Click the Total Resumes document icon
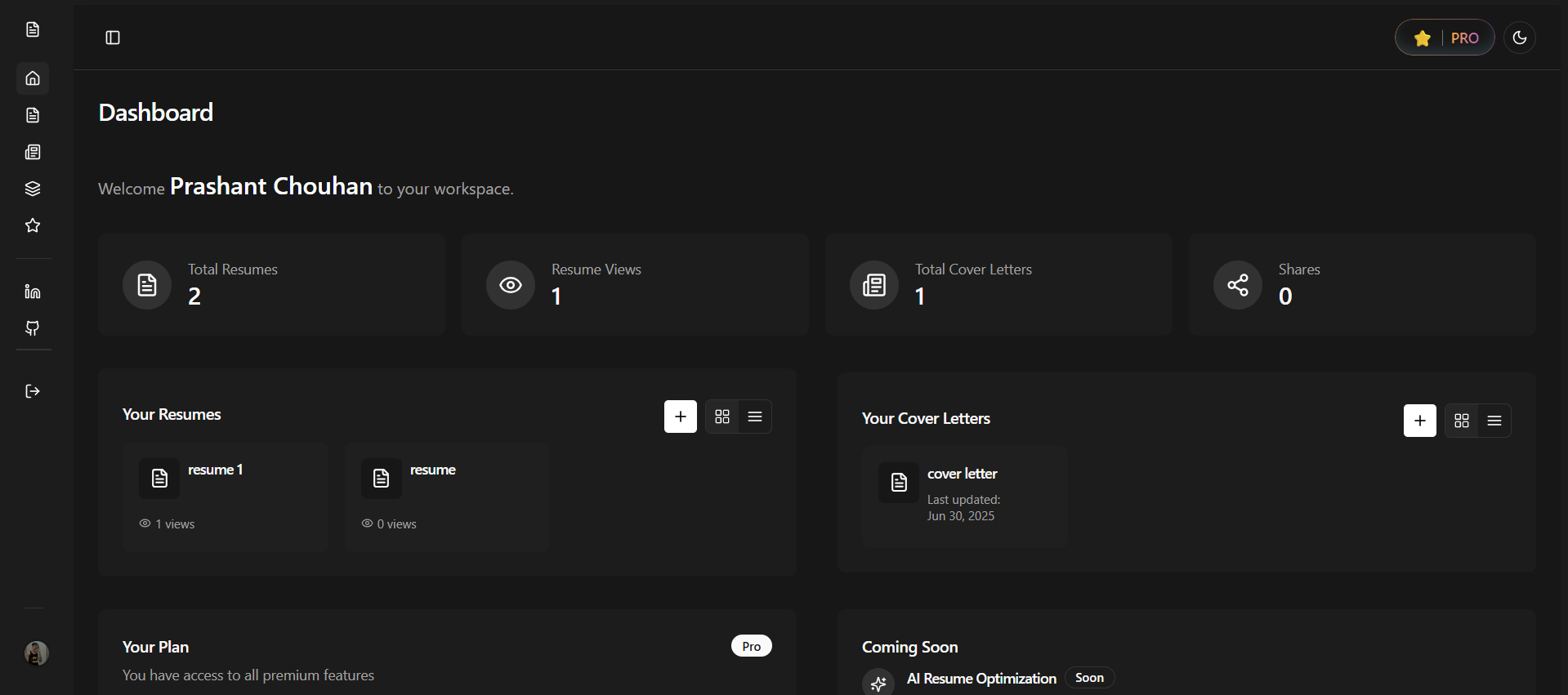The height and width of the screenshot is (695, 1568). tap(147, 285)
